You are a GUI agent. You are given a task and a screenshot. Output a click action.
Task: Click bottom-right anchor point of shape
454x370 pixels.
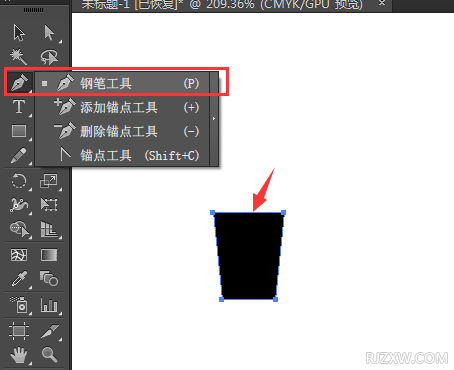coord(275,299)
